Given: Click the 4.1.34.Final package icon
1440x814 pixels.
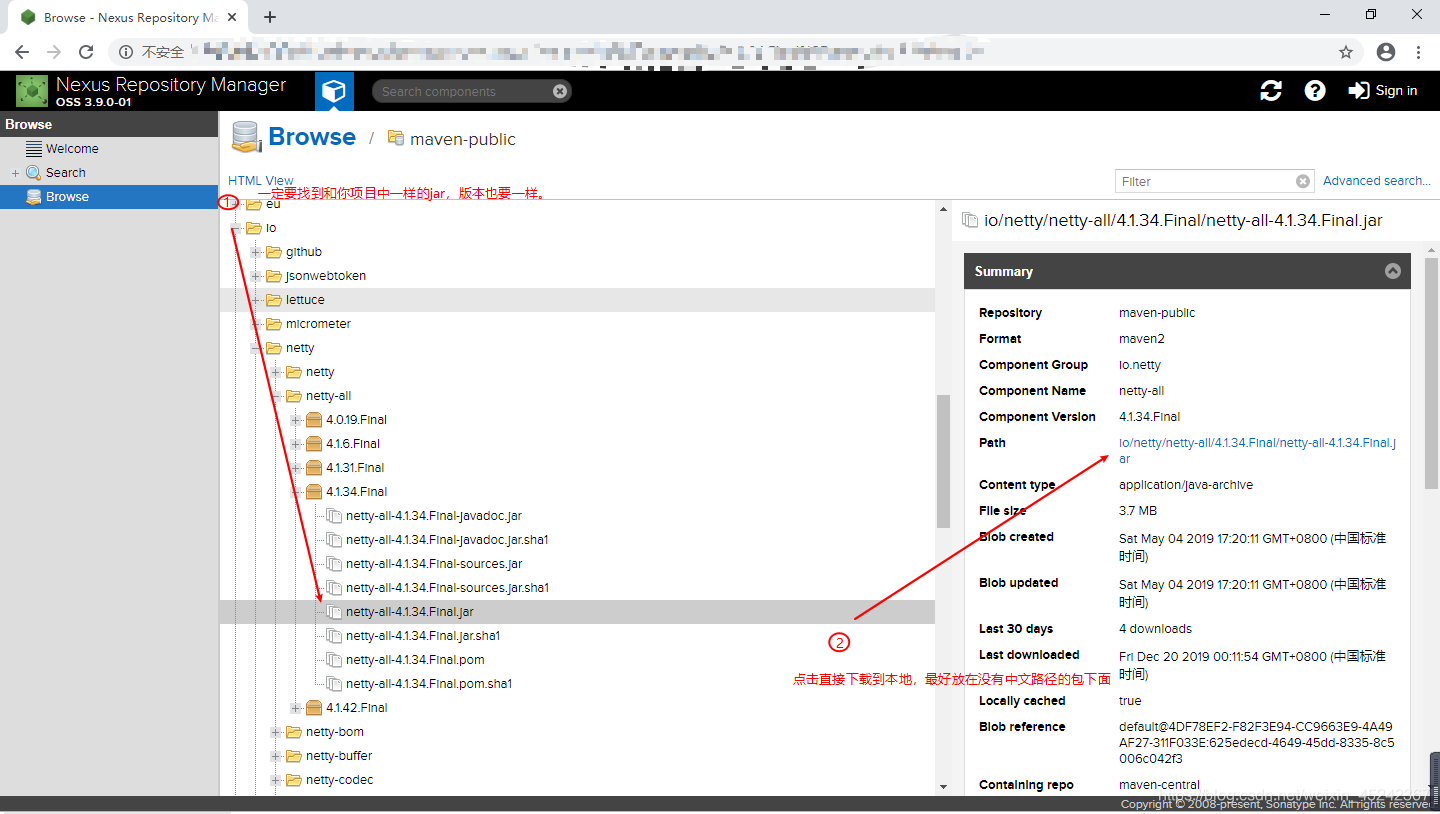Looking at the screenshot, I should 314,492.
